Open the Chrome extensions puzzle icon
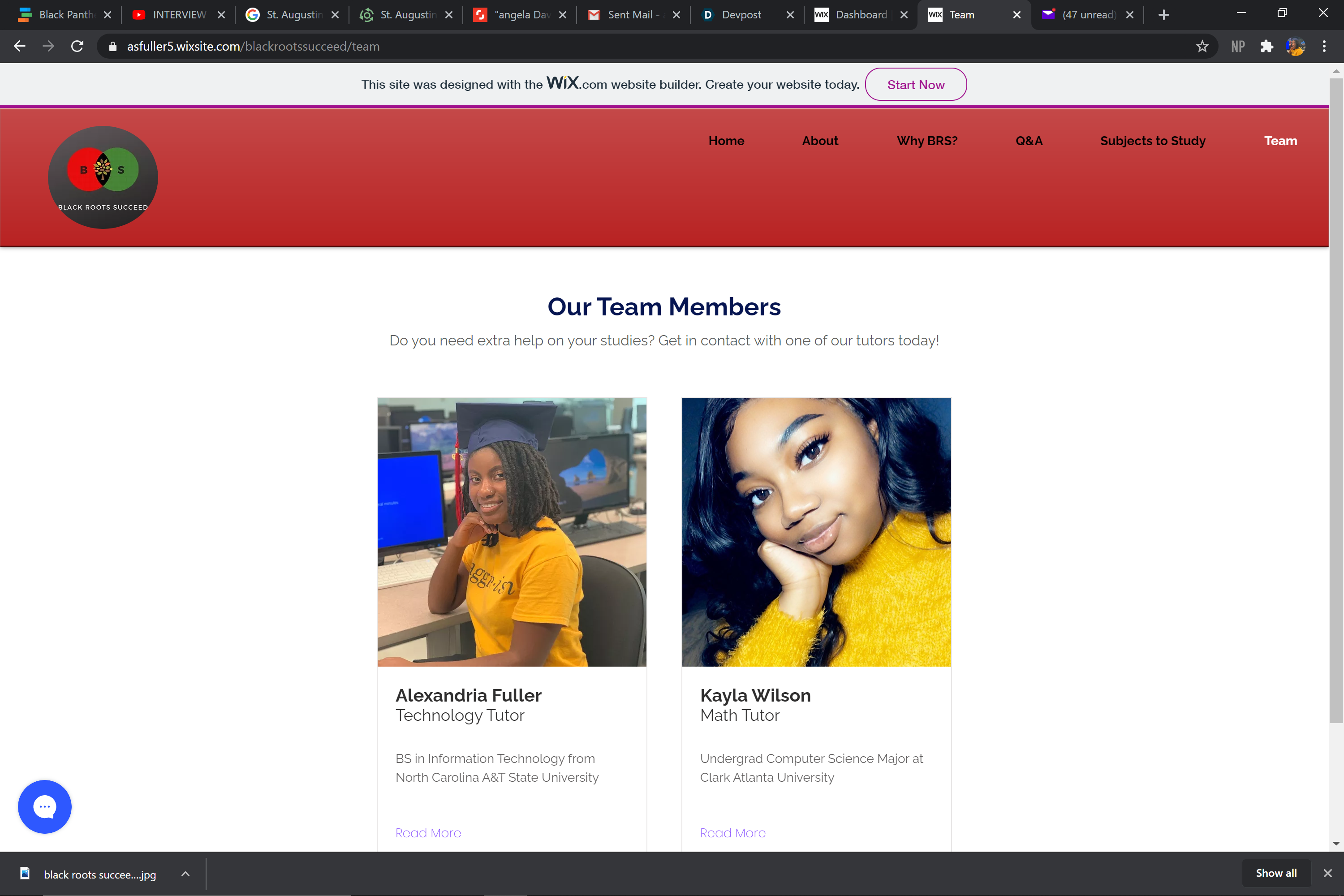Screen dimensions: 1344x896 coord(1266,46)
